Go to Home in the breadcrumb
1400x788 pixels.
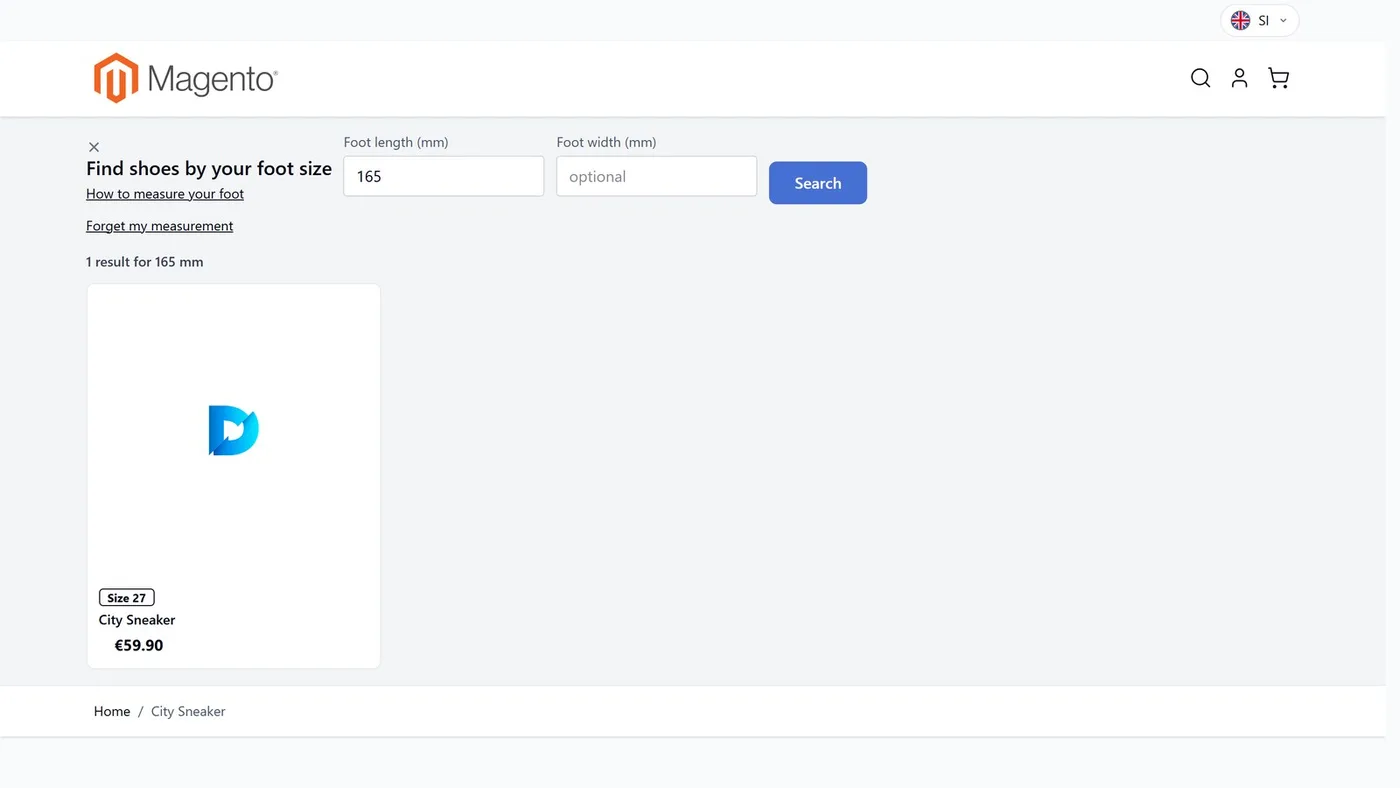[112, 711]
